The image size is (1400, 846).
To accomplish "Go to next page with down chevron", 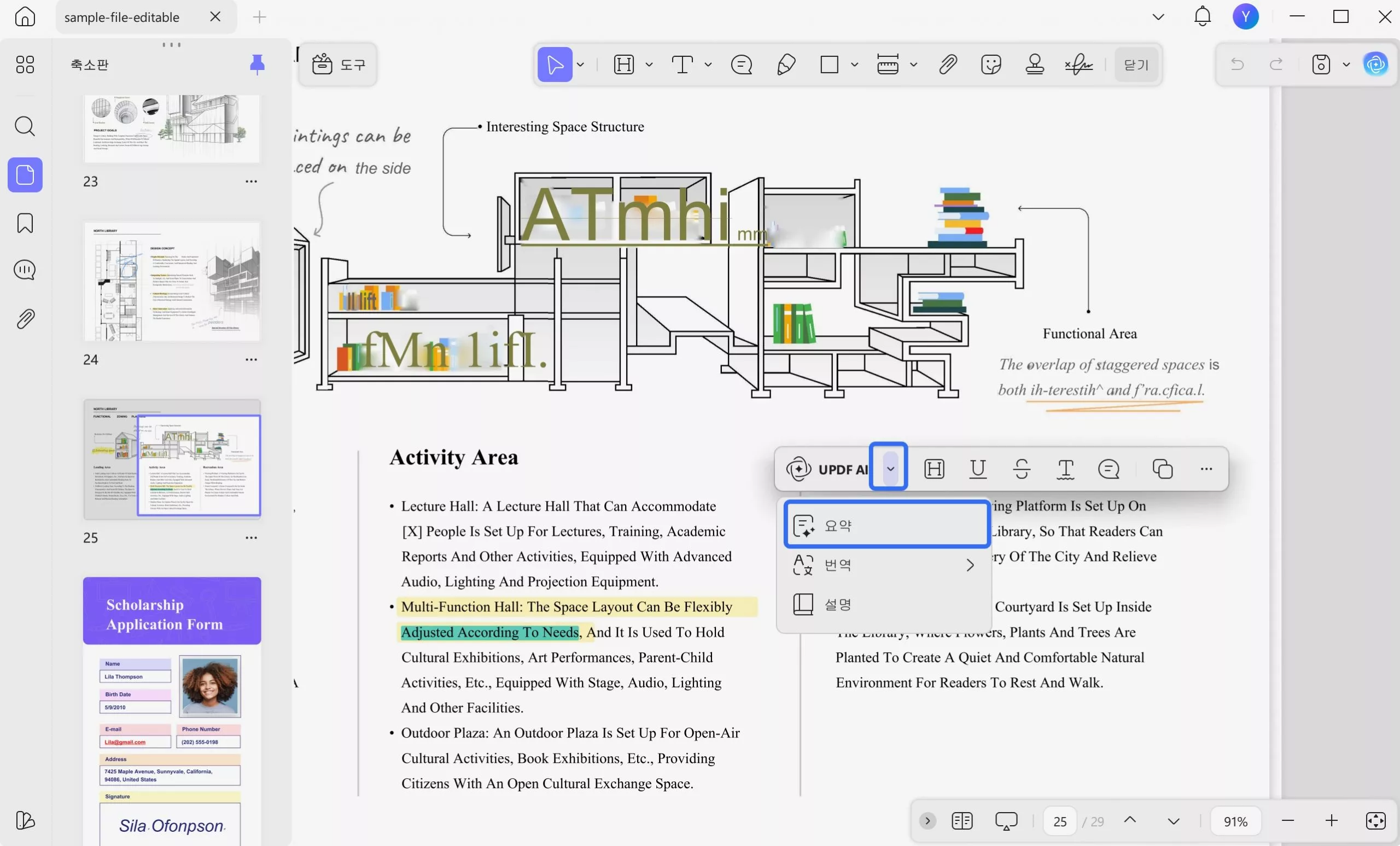I will pos(1174,821).
